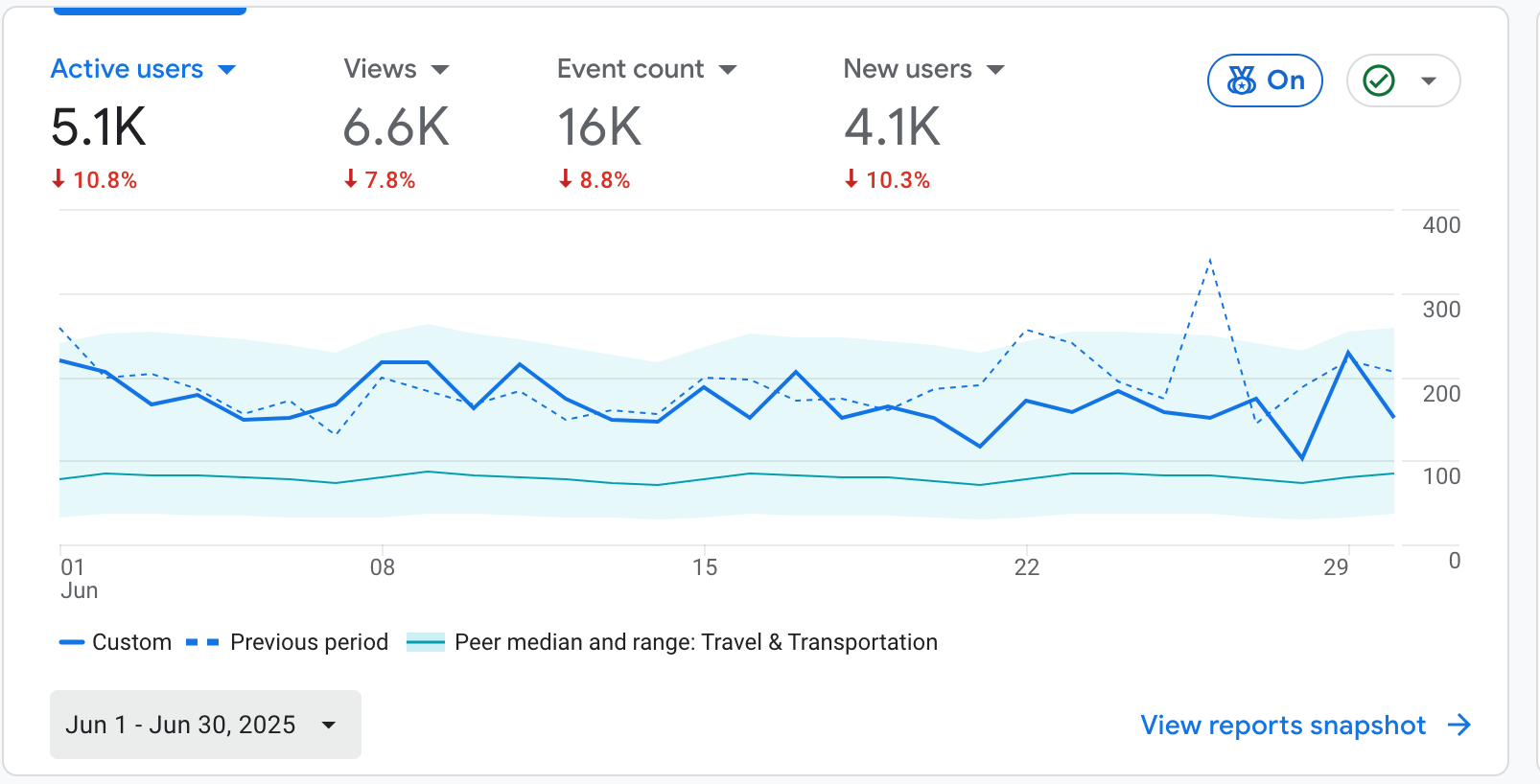
Task: Open the Views metric dropdown arrow
Action: pos(440,70)
